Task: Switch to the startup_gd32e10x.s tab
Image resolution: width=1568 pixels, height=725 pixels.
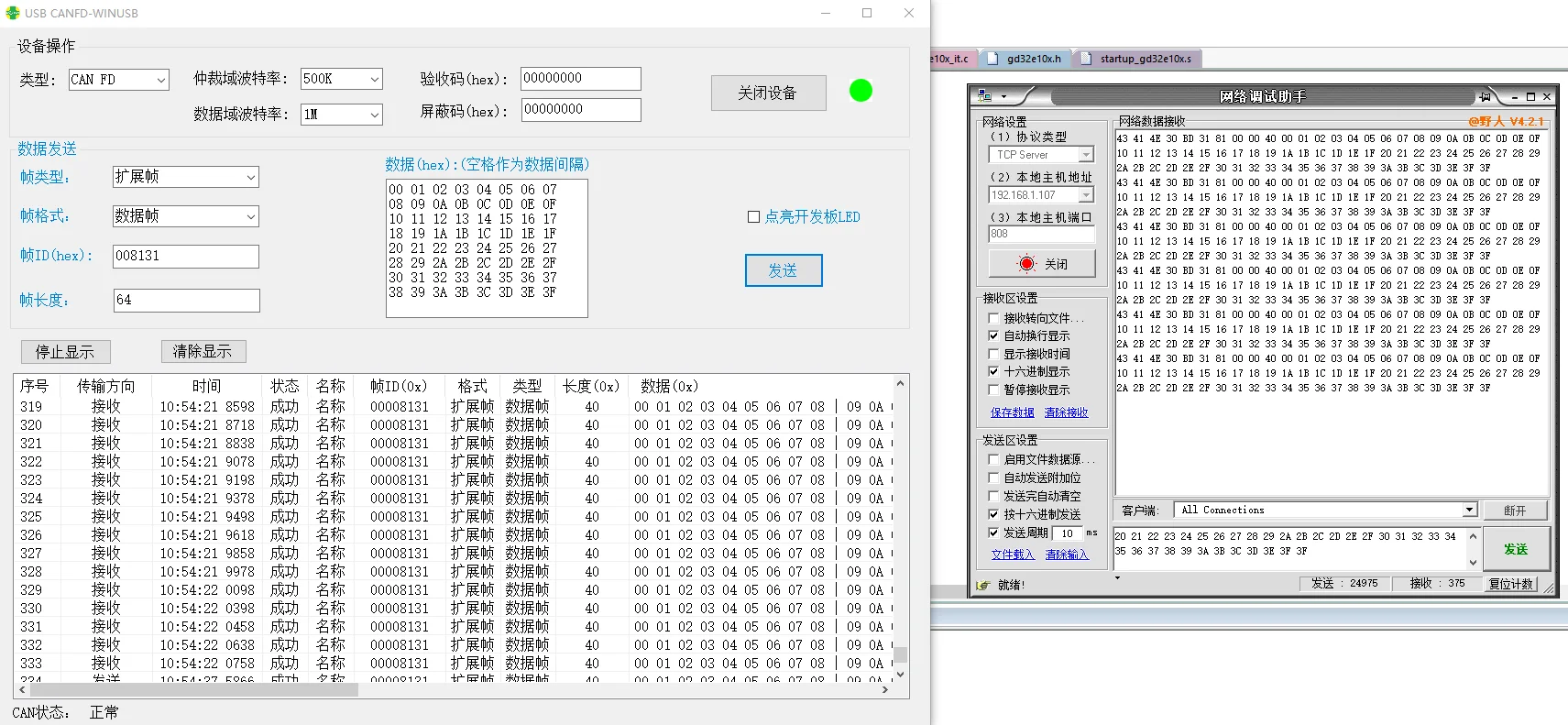Action: [1137, 59]
